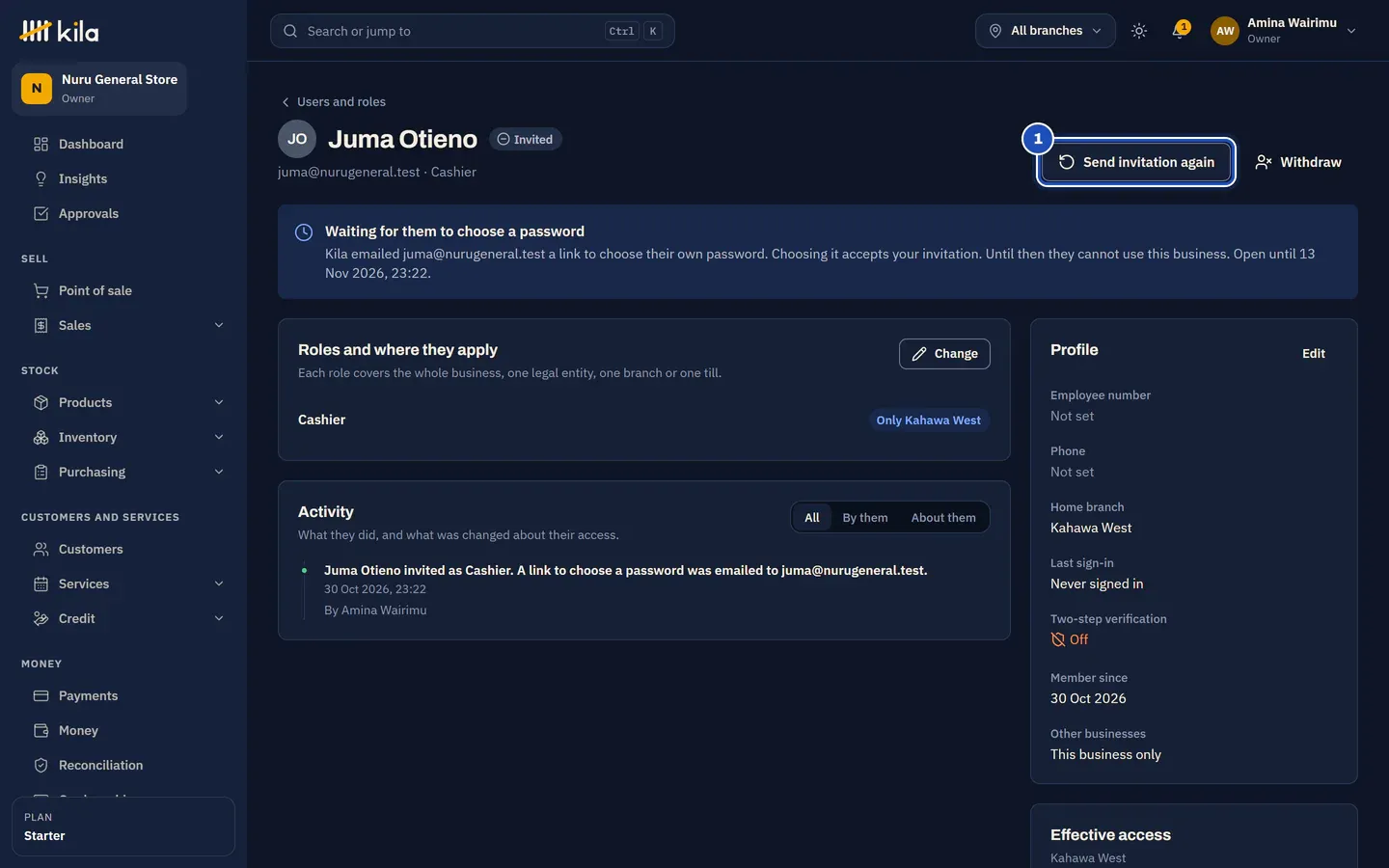The image size is (1389, 868).
Task: Click the Reconciliation shield icon
Action: 41,765
